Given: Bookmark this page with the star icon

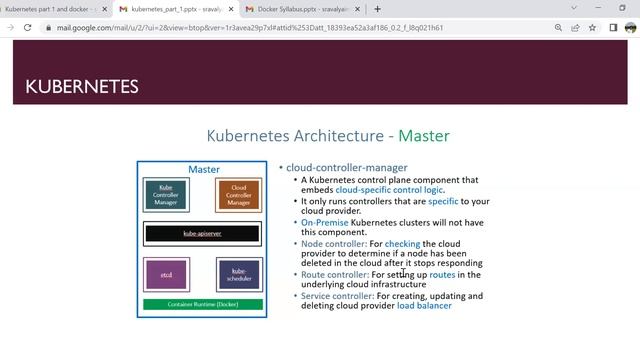Looking at the screenshot, I should [x=592, y=28].
